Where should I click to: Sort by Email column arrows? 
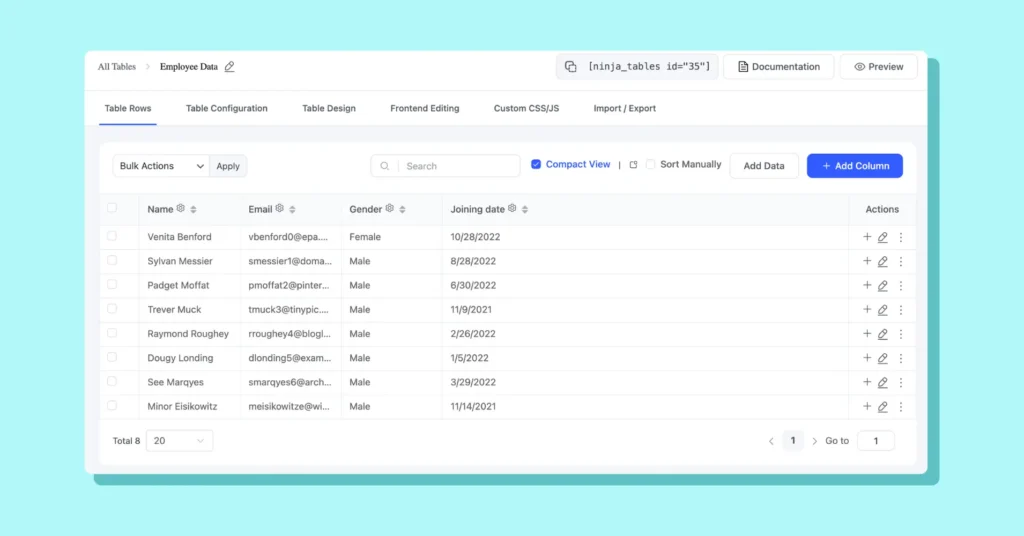point(292,210)
